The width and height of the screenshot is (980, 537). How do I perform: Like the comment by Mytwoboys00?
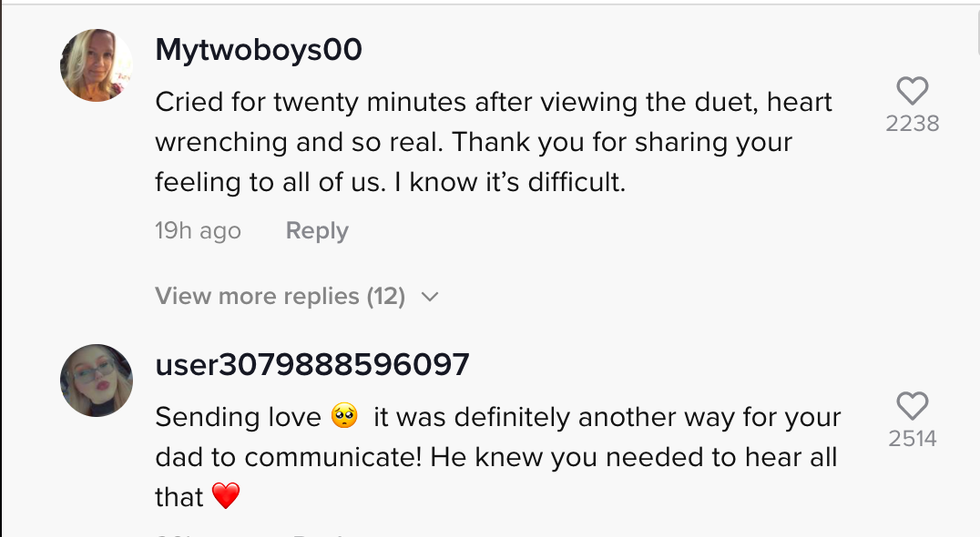pyautogui.click(x=912, y=92)
